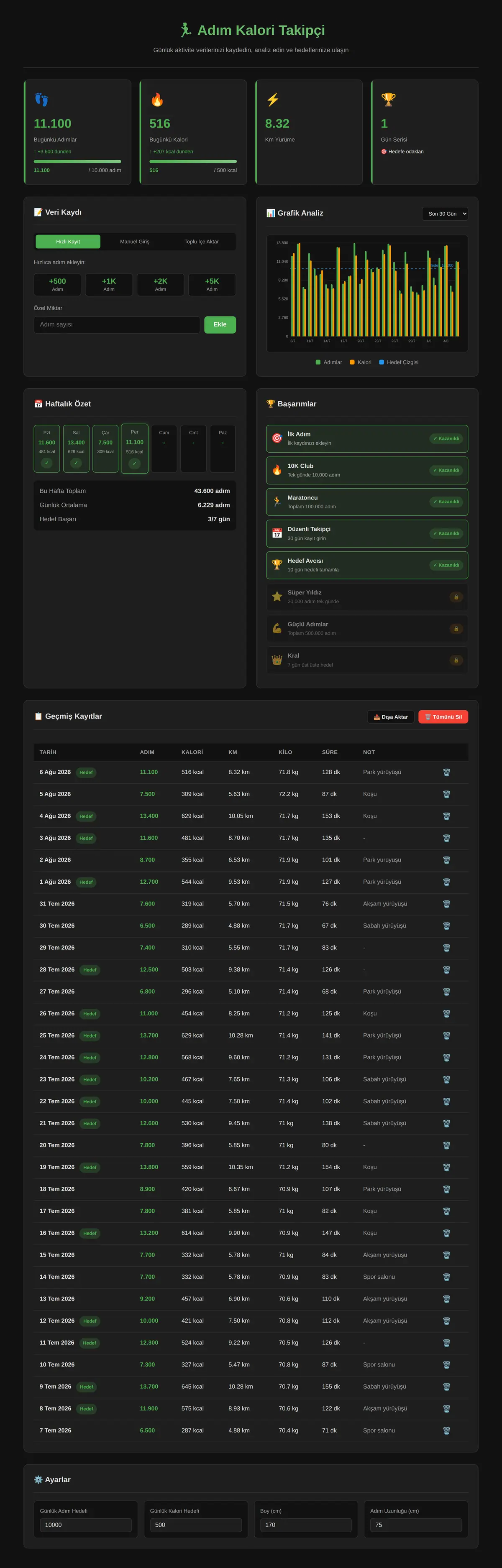Open the Manuel Giriş tab
This screenshot has width=502, height=1568.
click(135, 242)
